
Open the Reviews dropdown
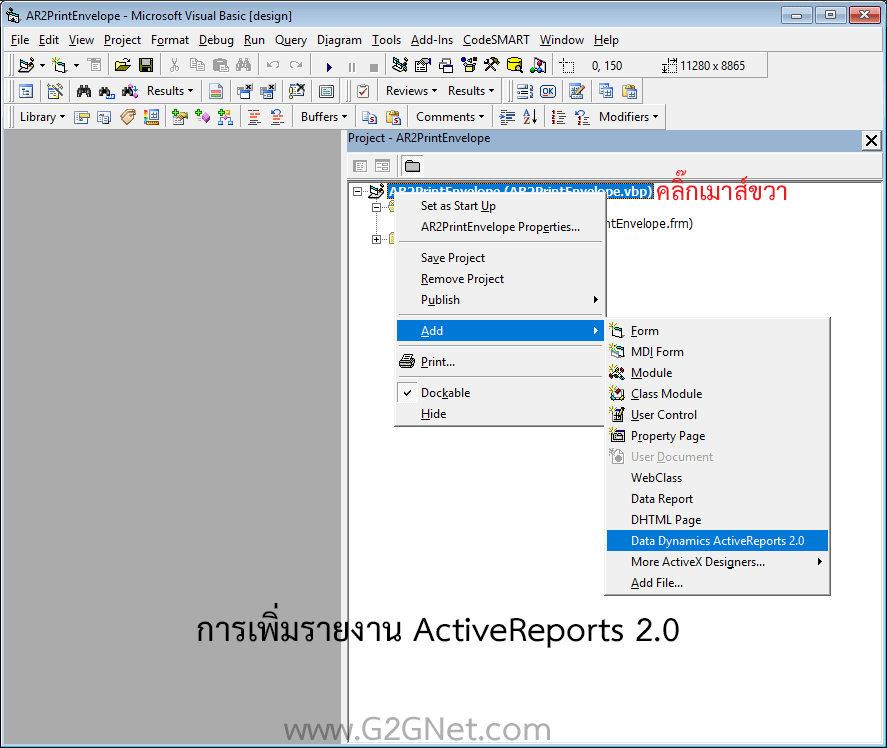[x=411, y=91]
